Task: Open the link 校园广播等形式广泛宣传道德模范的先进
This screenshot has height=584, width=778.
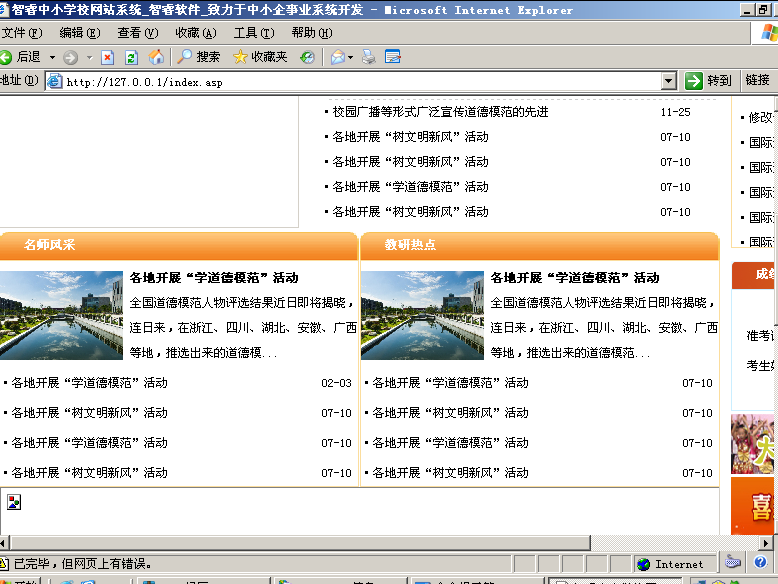Action: point(440,112)
